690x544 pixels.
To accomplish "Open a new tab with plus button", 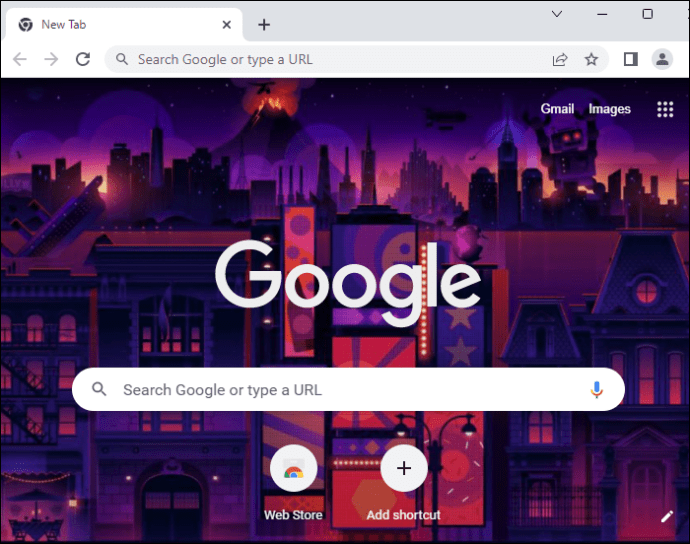I will pos(264,25).
